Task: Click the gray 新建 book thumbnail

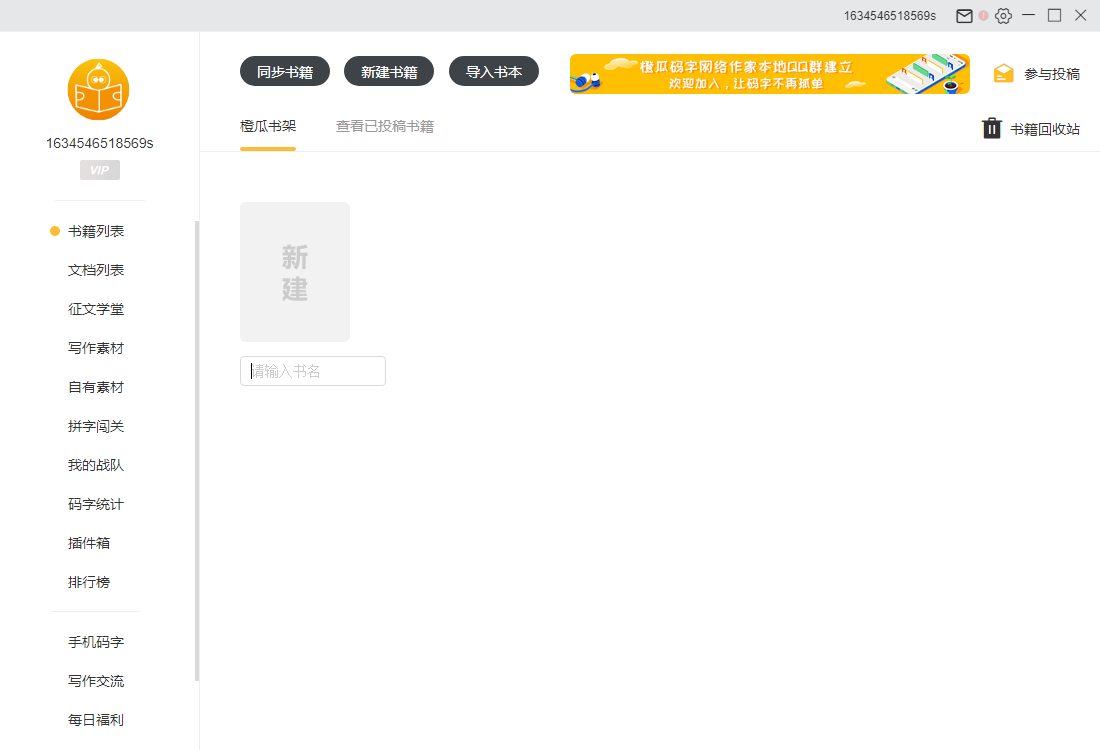Action: pyautogui.click(x=294, y=271)
